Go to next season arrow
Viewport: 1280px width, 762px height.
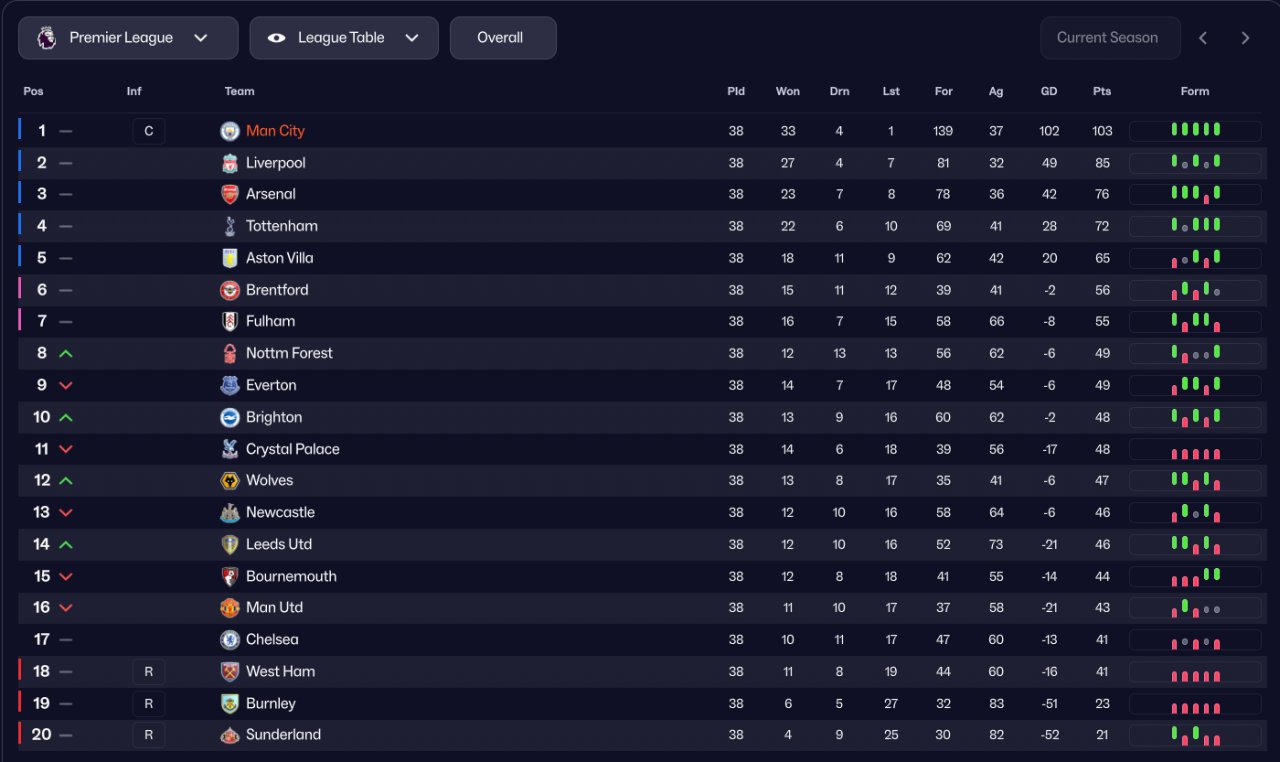point(1245,38)
